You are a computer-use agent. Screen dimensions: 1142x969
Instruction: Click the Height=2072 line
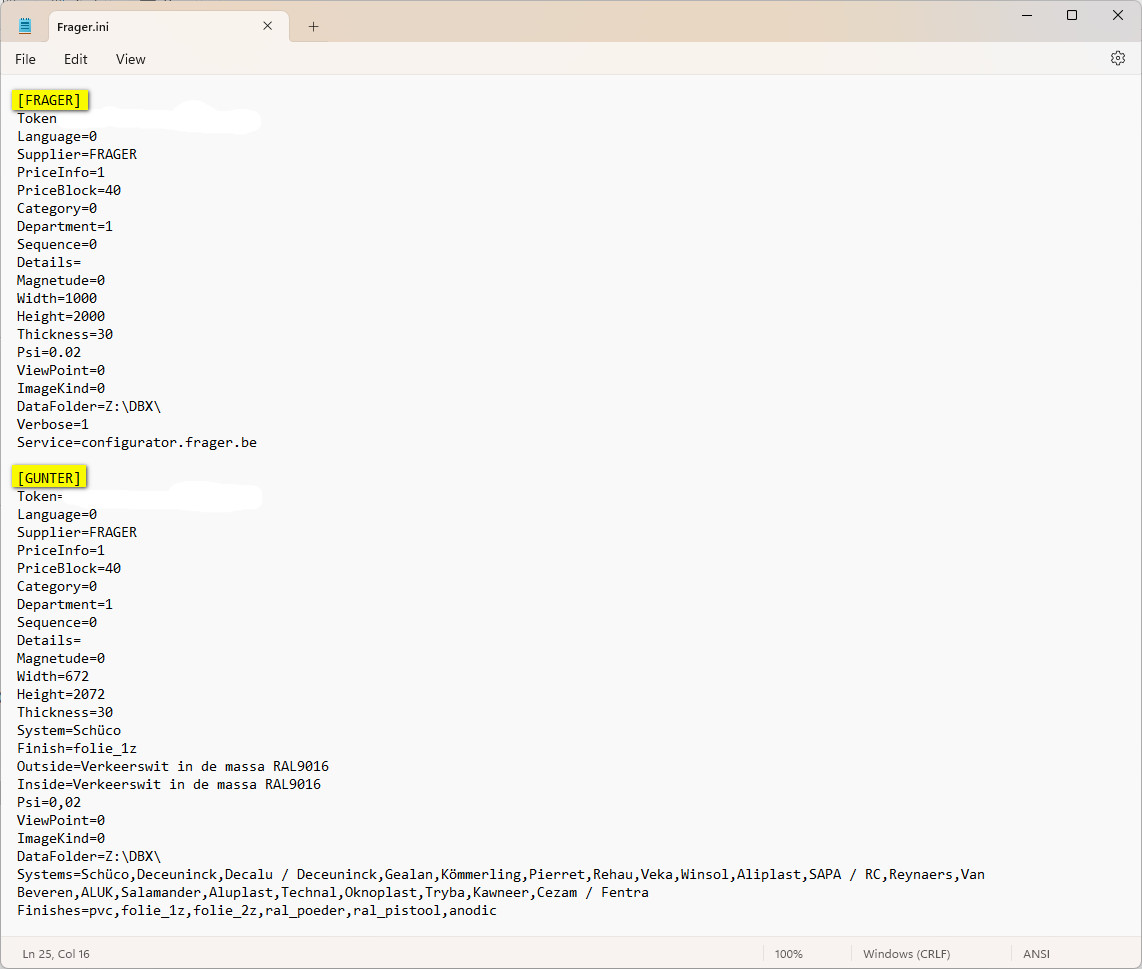pyautogui.click(x=61, y=694)
